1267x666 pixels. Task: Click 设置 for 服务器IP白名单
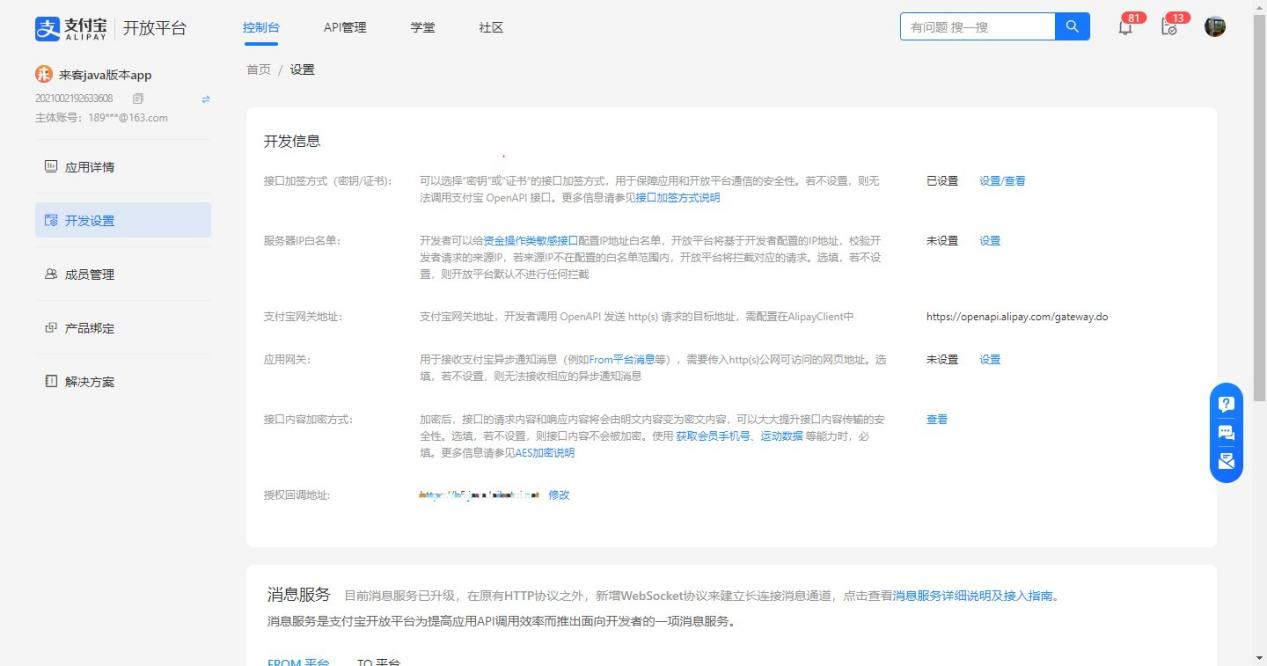tap(990, 240)
